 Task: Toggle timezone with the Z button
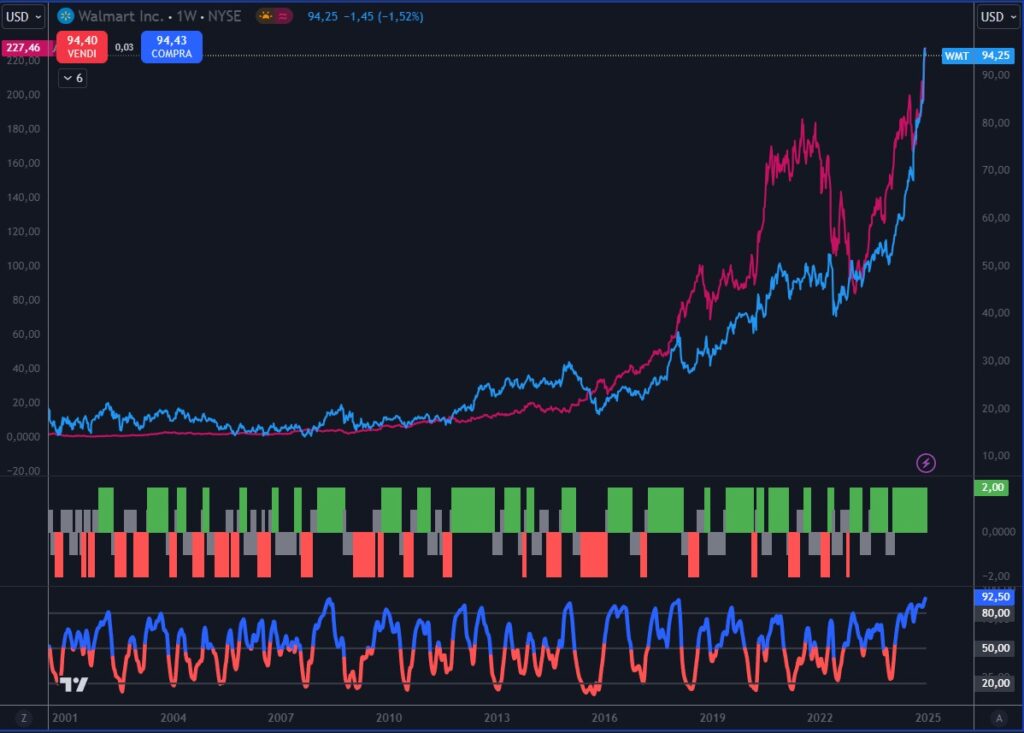(x=23, y=718)
